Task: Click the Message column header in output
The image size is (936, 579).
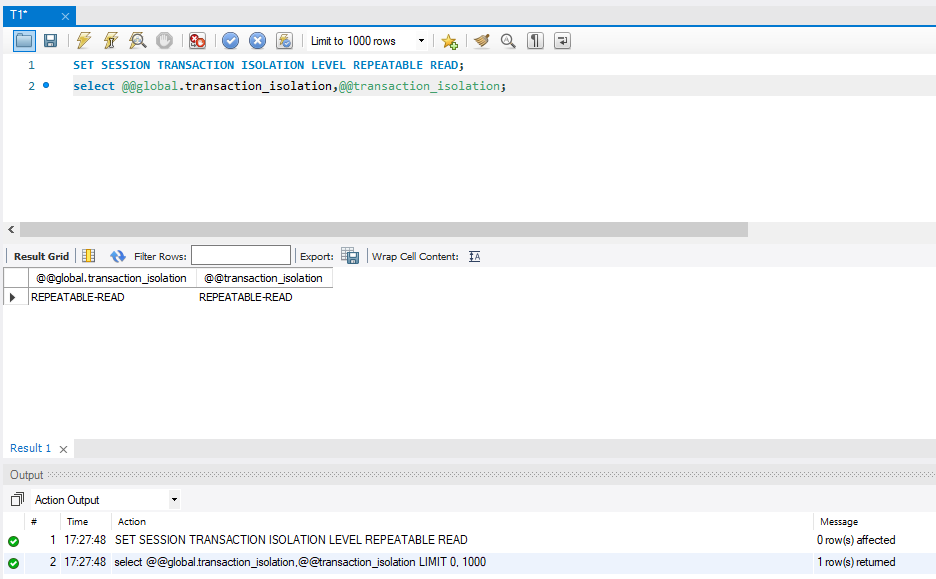Action: pyautogui.click(x=839, y=522)
